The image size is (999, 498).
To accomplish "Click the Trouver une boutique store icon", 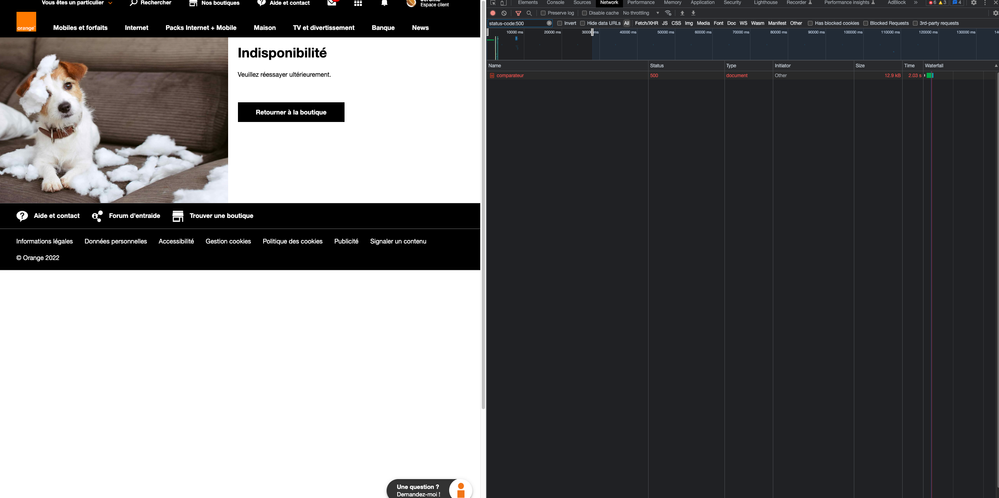I will [178, 216].
